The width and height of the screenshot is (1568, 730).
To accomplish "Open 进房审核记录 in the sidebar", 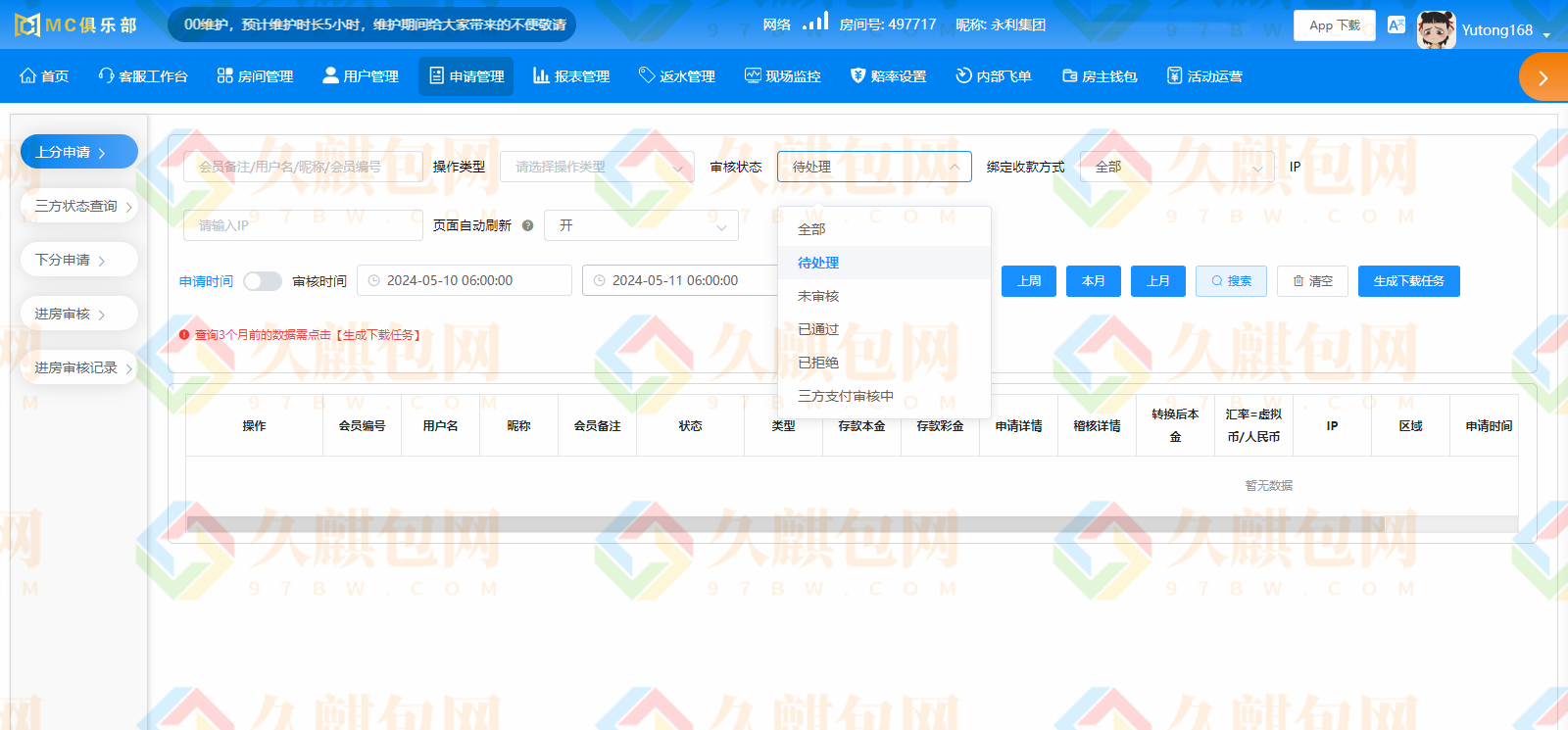I will point(79,367).
